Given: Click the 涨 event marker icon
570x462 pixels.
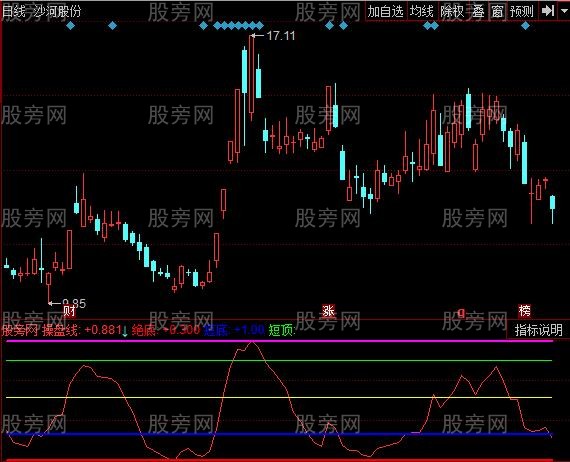Looking at the screenshot, I should tap(329, 311).
